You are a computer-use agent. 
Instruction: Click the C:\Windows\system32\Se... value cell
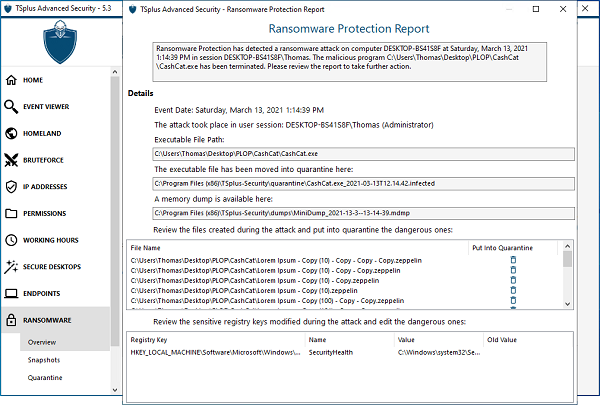(x=439, y=353)
